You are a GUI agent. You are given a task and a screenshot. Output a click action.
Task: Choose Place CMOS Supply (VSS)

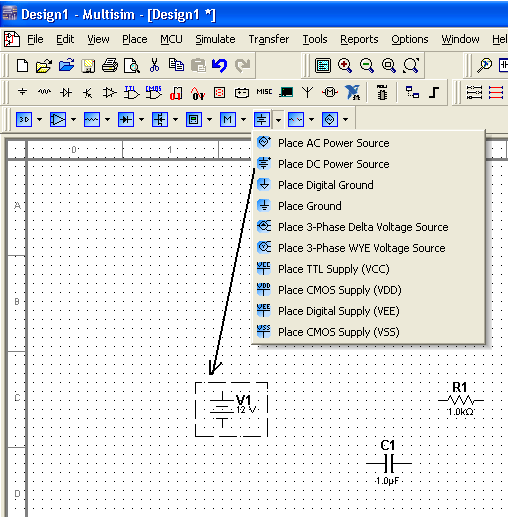pos(368,332)
